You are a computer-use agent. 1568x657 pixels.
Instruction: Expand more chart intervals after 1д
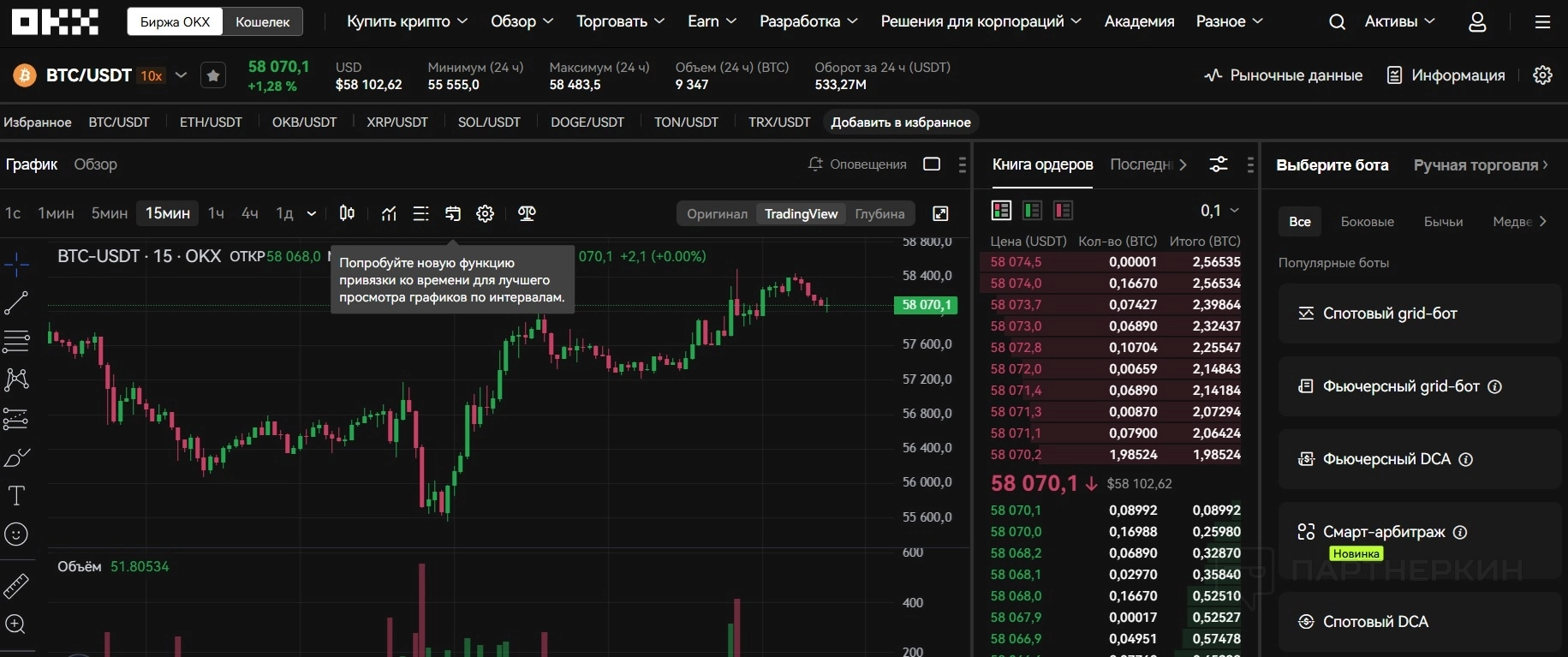[311, 213]
